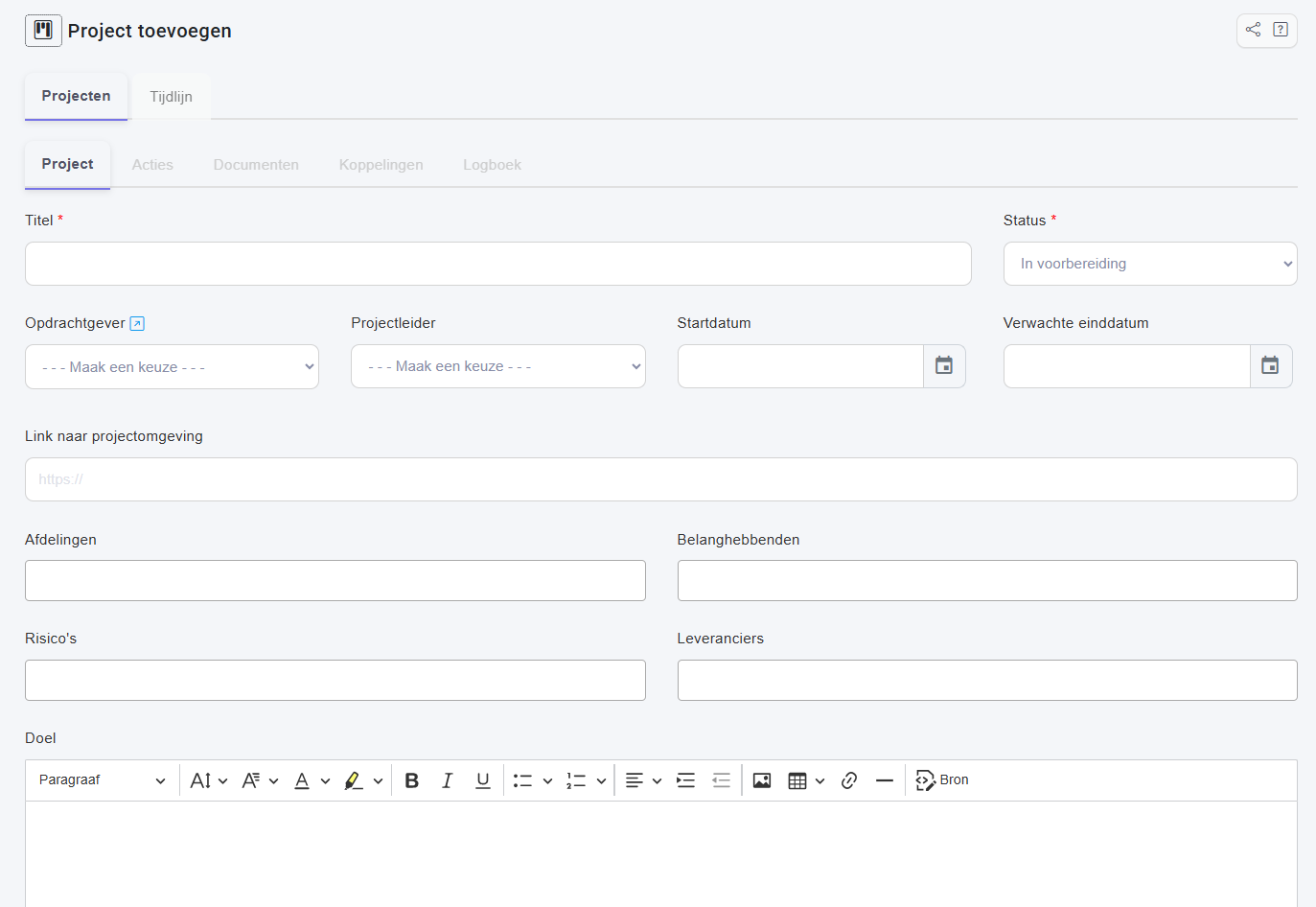Click the Risico's input field

[x=335, y=681]
